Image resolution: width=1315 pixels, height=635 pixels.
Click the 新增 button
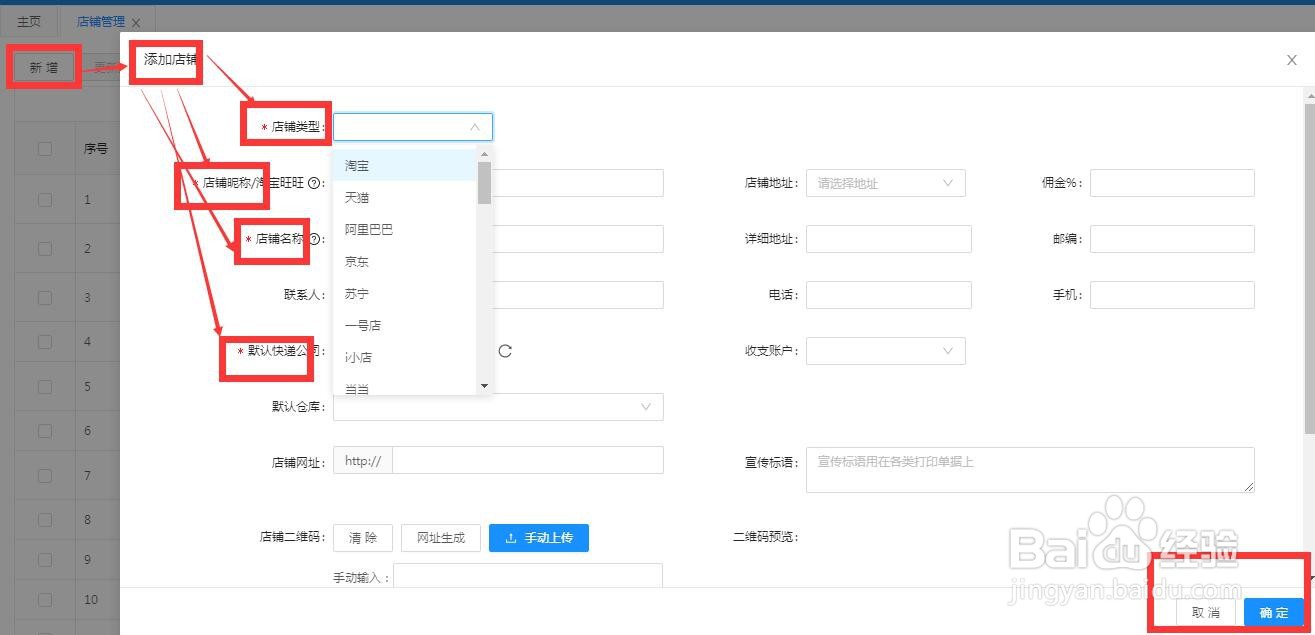click(44, 68)
